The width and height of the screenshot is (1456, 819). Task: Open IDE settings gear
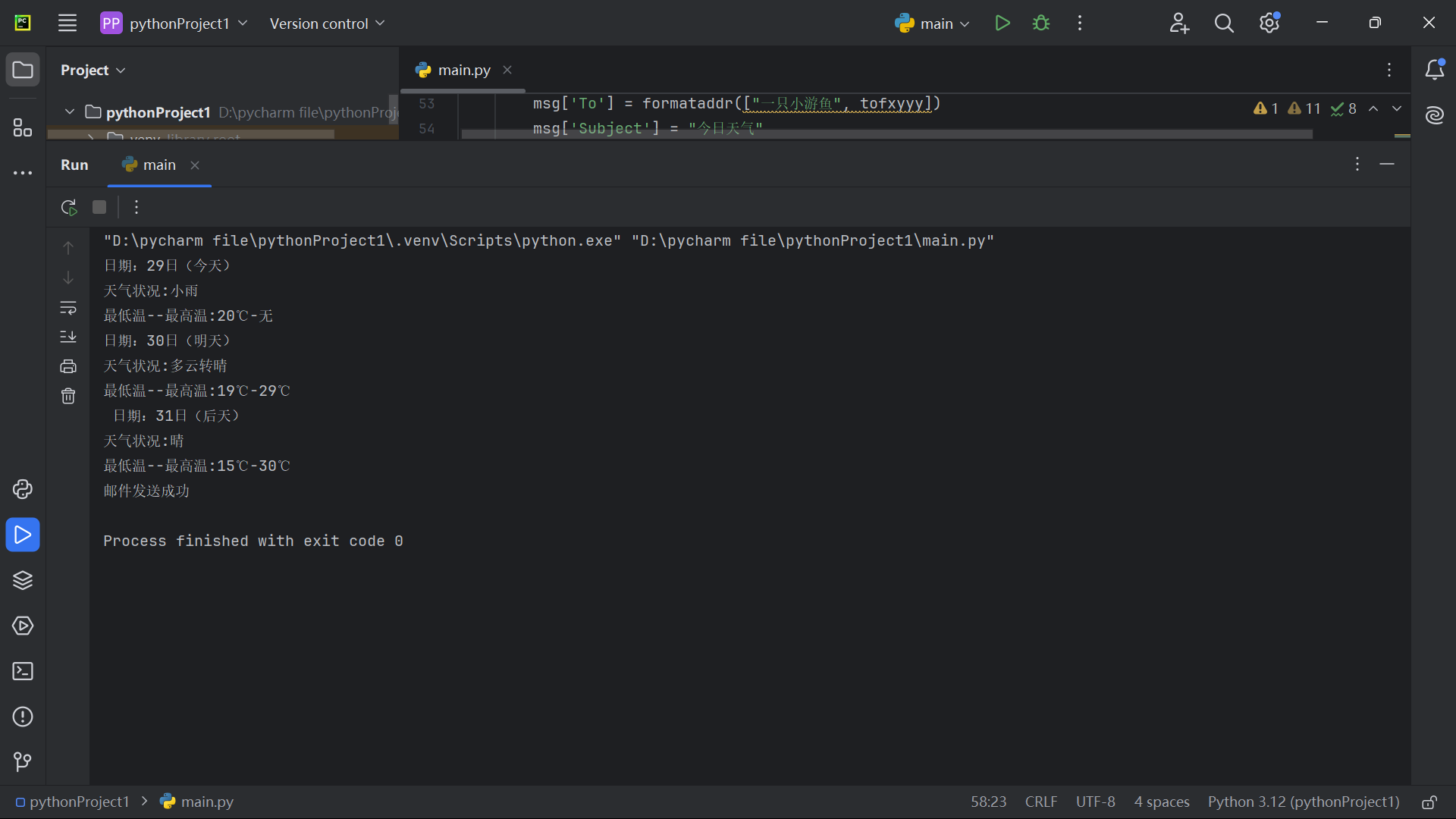1269,23
